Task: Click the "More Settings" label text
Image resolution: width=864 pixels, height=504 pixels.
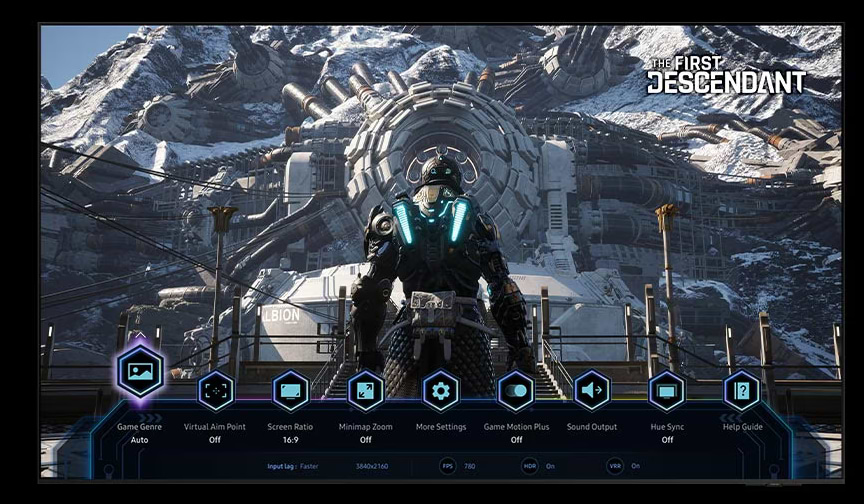Action: [441, 427]
